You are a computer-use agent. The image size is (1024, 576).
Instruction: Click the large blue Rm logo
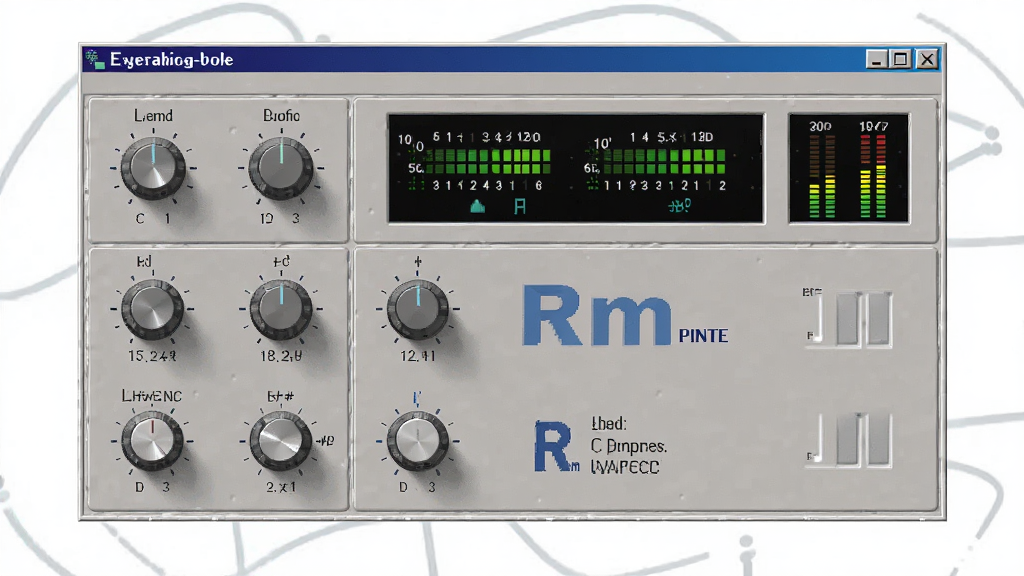596,315
